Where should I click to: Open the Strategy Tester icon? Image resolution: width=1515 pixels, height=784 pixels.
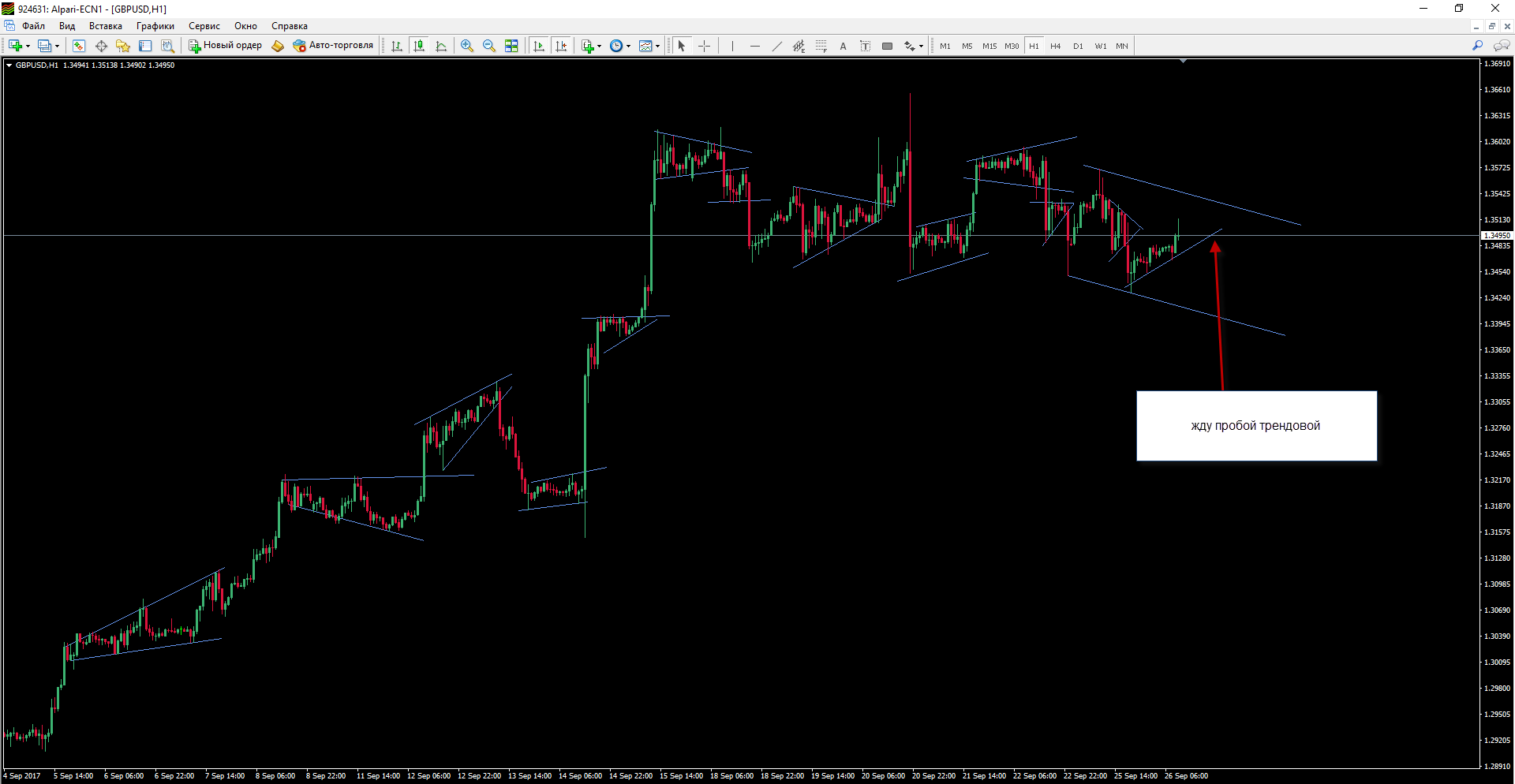pyautogui.click(x=167, y=46)
